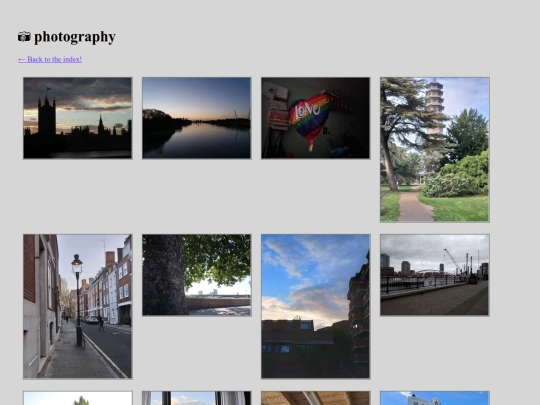Open the pagoda tower garden path photo
The image size is (540, 405).
(x=435, y=149)
